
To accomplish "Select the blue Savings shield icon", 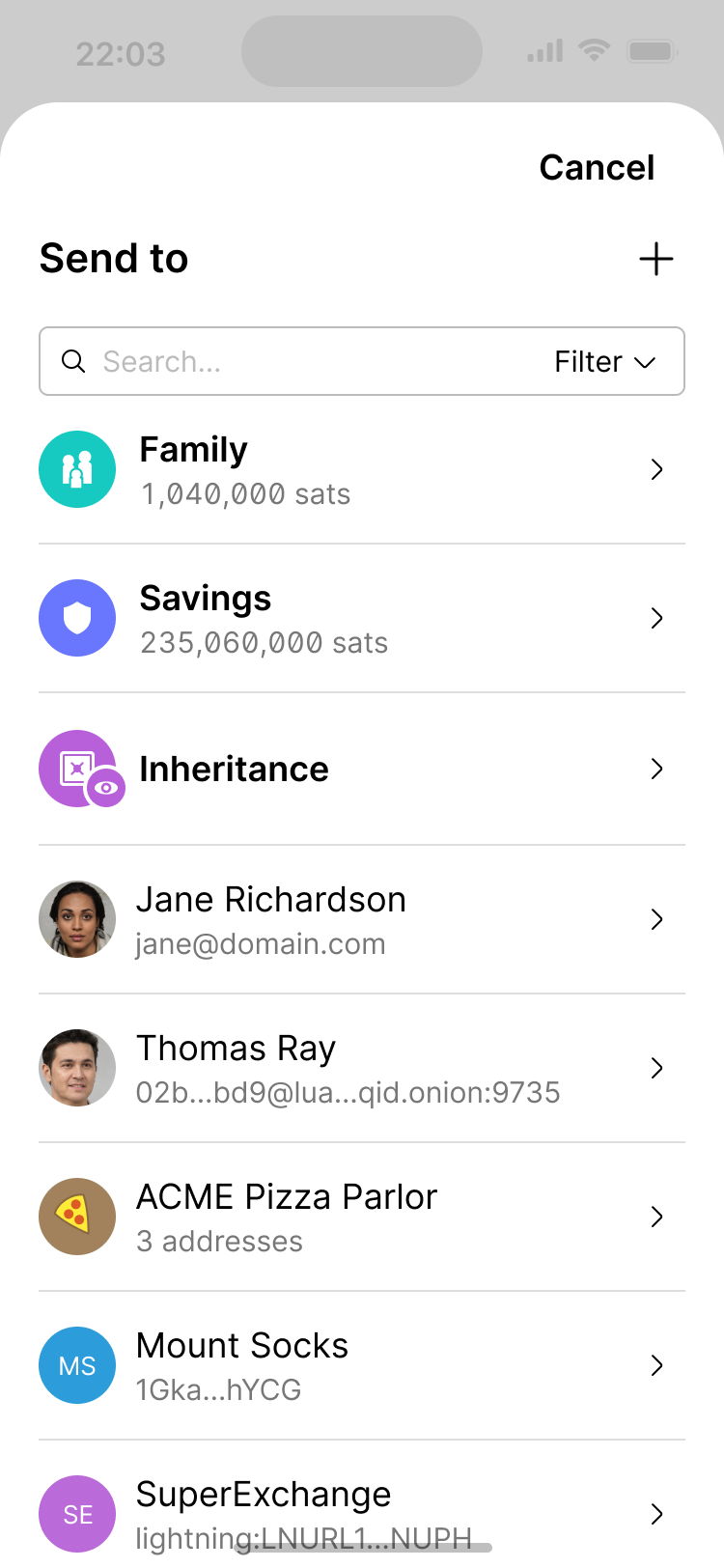I will [77, 618].
